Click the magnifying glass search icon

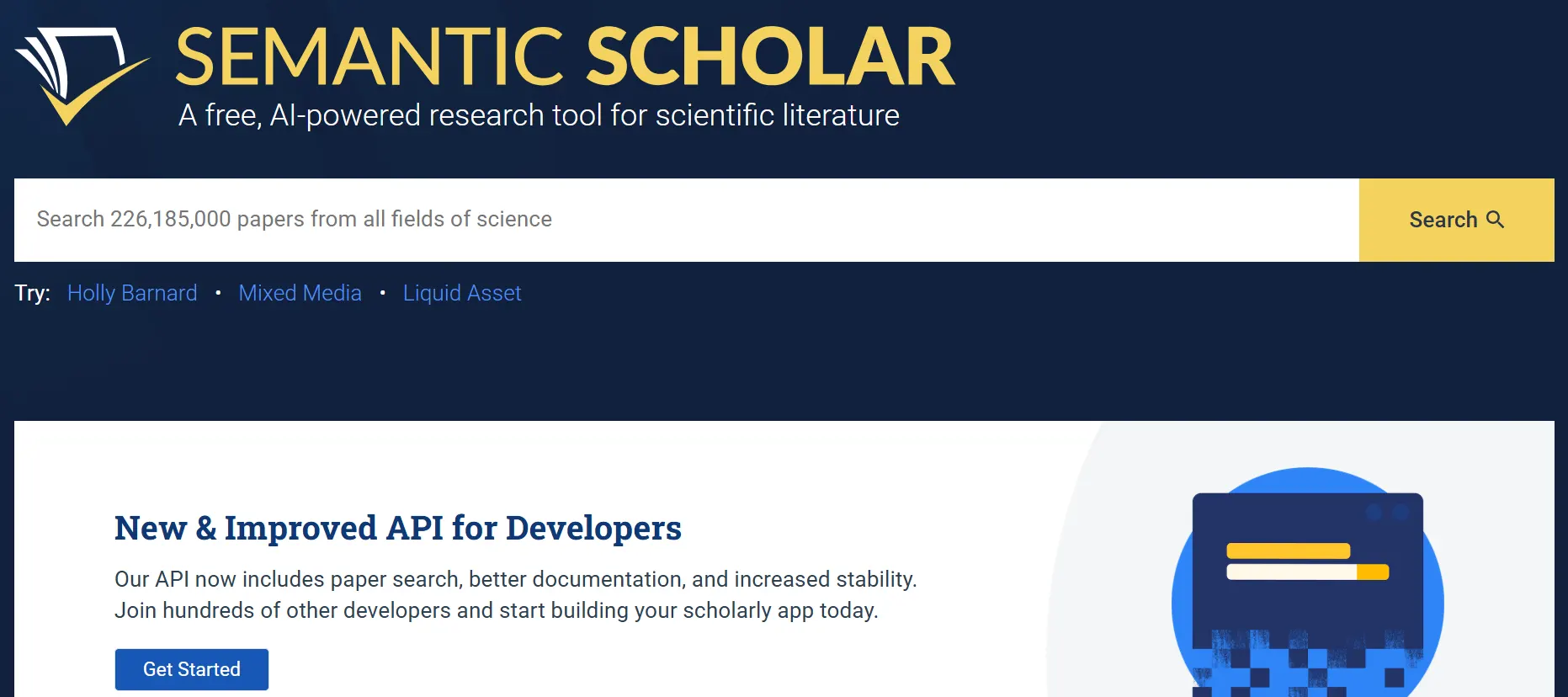click(1496, 220)
